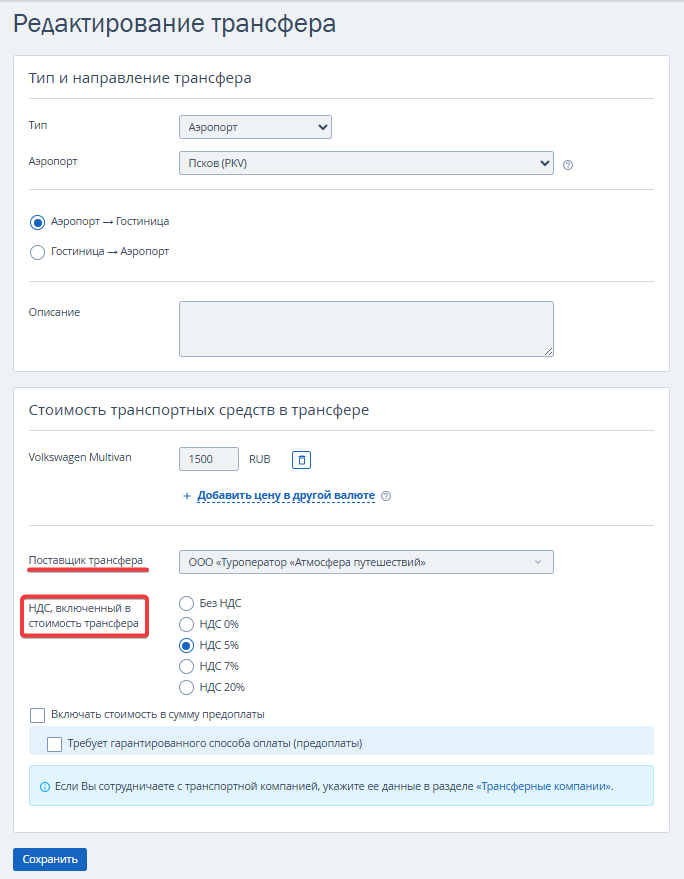The width and height of the screenshot is (684, 879).
Task: Select НДС 0% radio button
Action: click(186, 625)
